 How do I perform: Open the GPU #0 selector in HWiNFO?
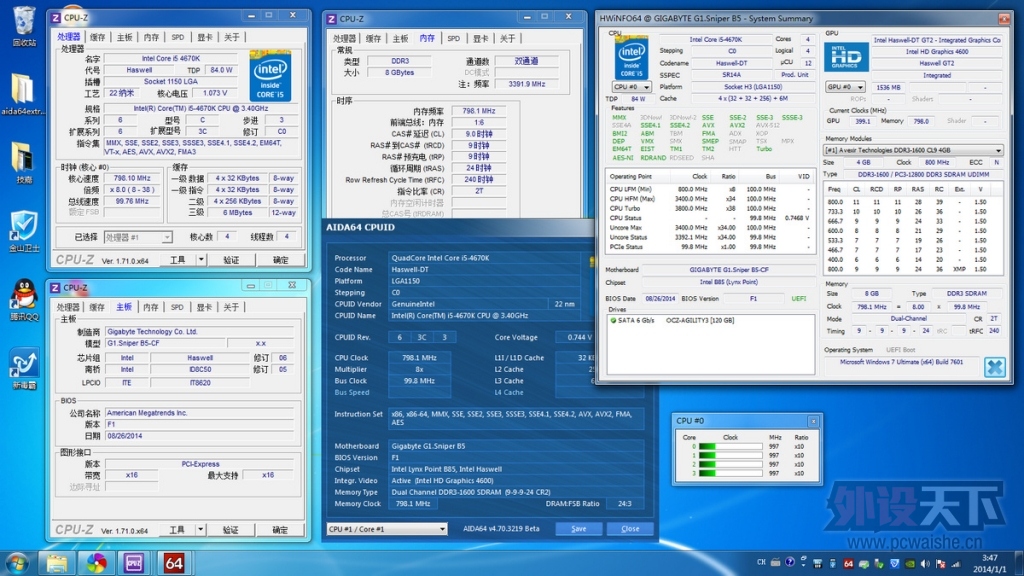pyautogui.click(x=846, y=87)
